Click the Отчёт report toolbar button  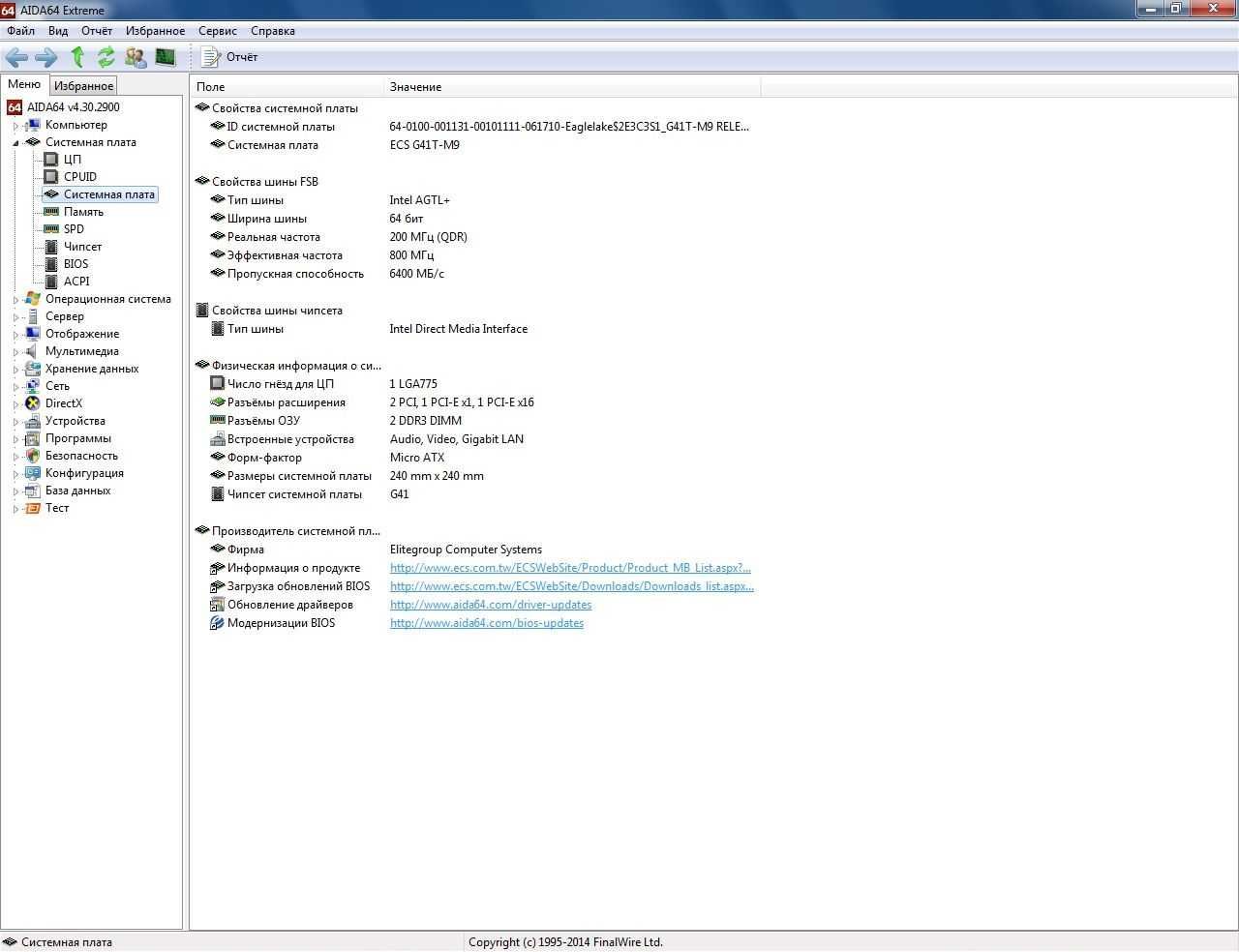(229, 57)
